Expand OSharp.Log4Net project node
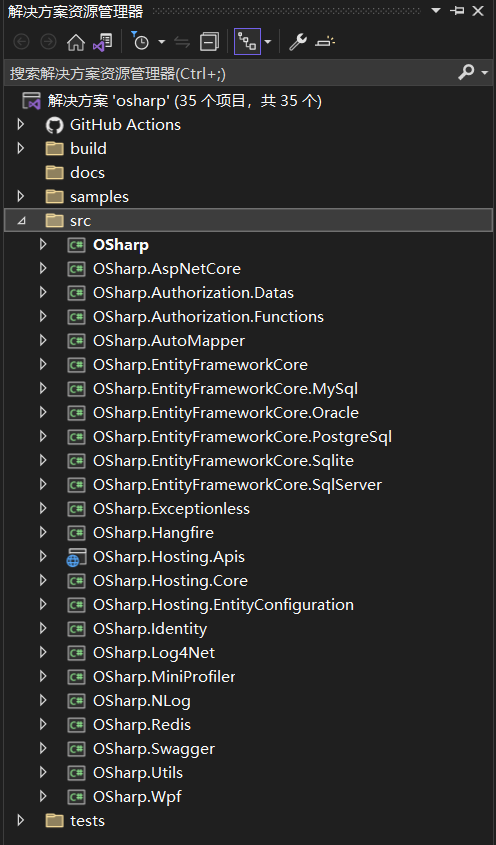The image size is (496, 845). 43,652
